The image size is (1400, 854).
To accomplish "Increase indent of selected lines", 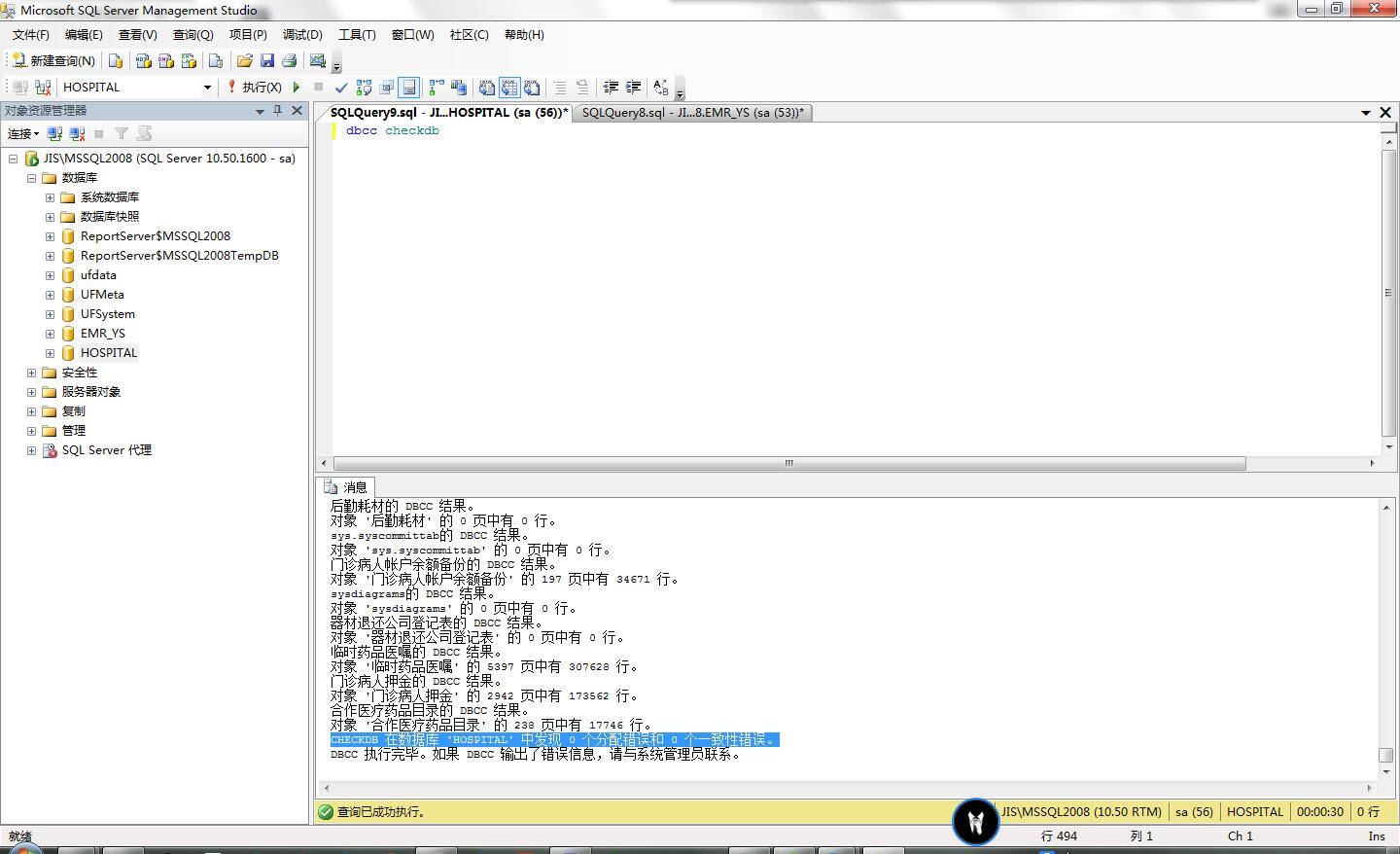I will pos(633,88).
